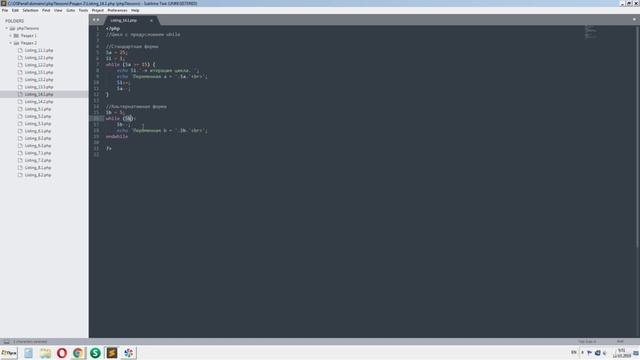640x360 pixels.
Task: Select the Раздел 1 folder icon
Action: click(16, 36)
